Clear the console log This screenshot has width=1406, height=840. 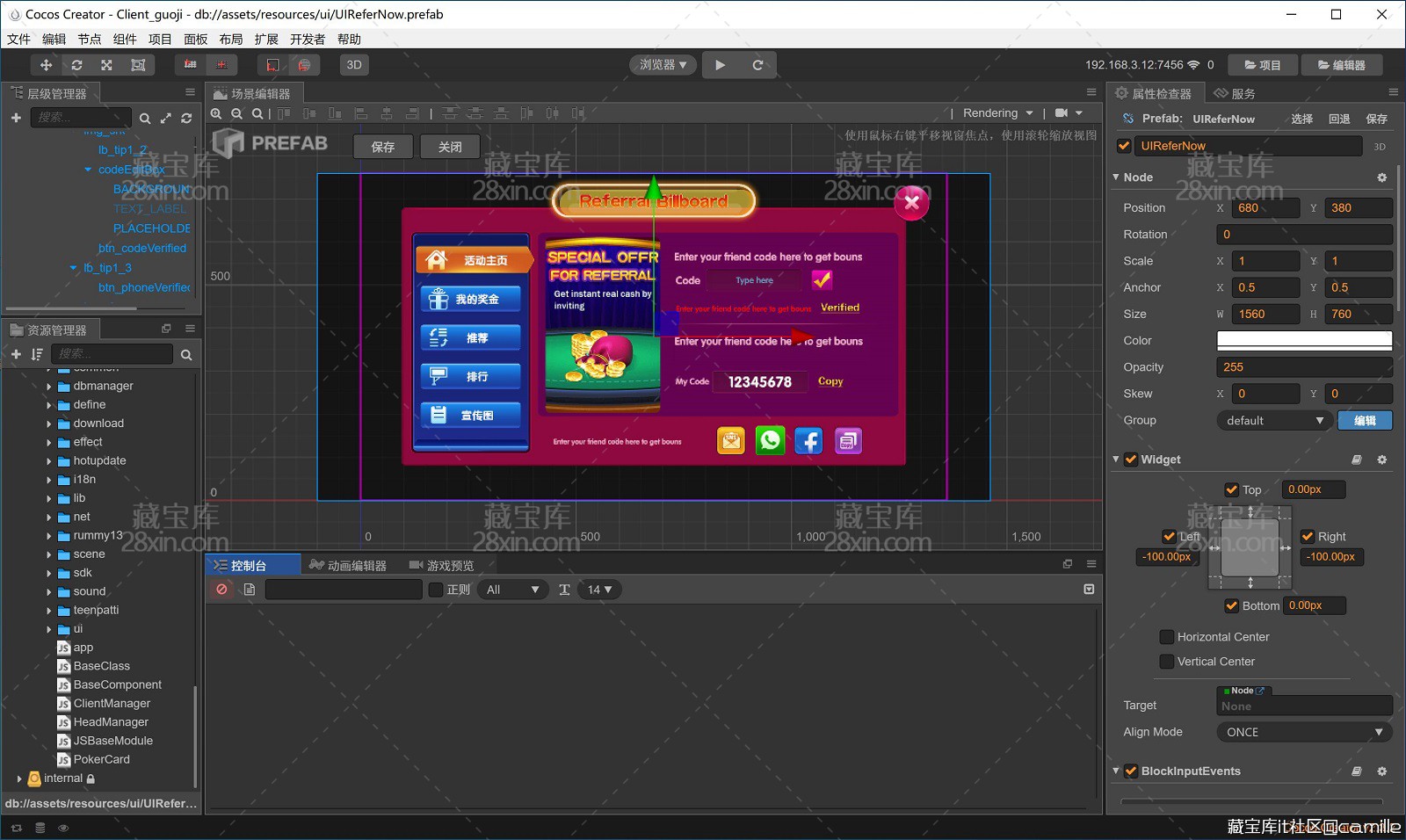click(222, 590)
